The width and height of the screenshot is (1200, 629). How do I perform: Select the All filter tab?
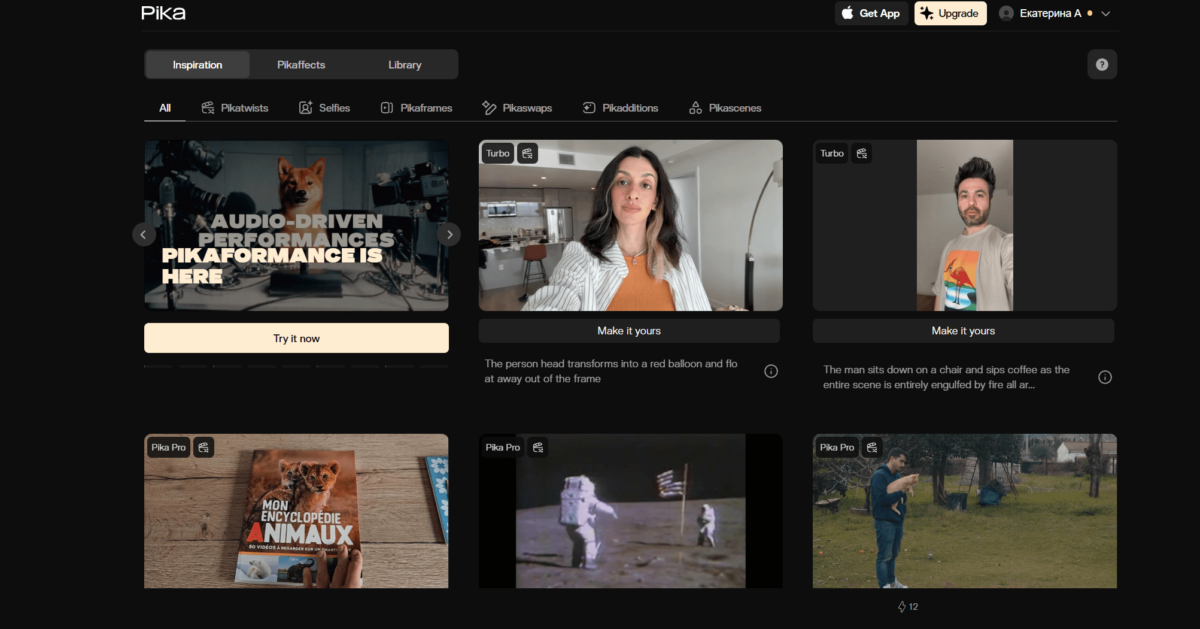pyautogui.click(x=165, y=108)
